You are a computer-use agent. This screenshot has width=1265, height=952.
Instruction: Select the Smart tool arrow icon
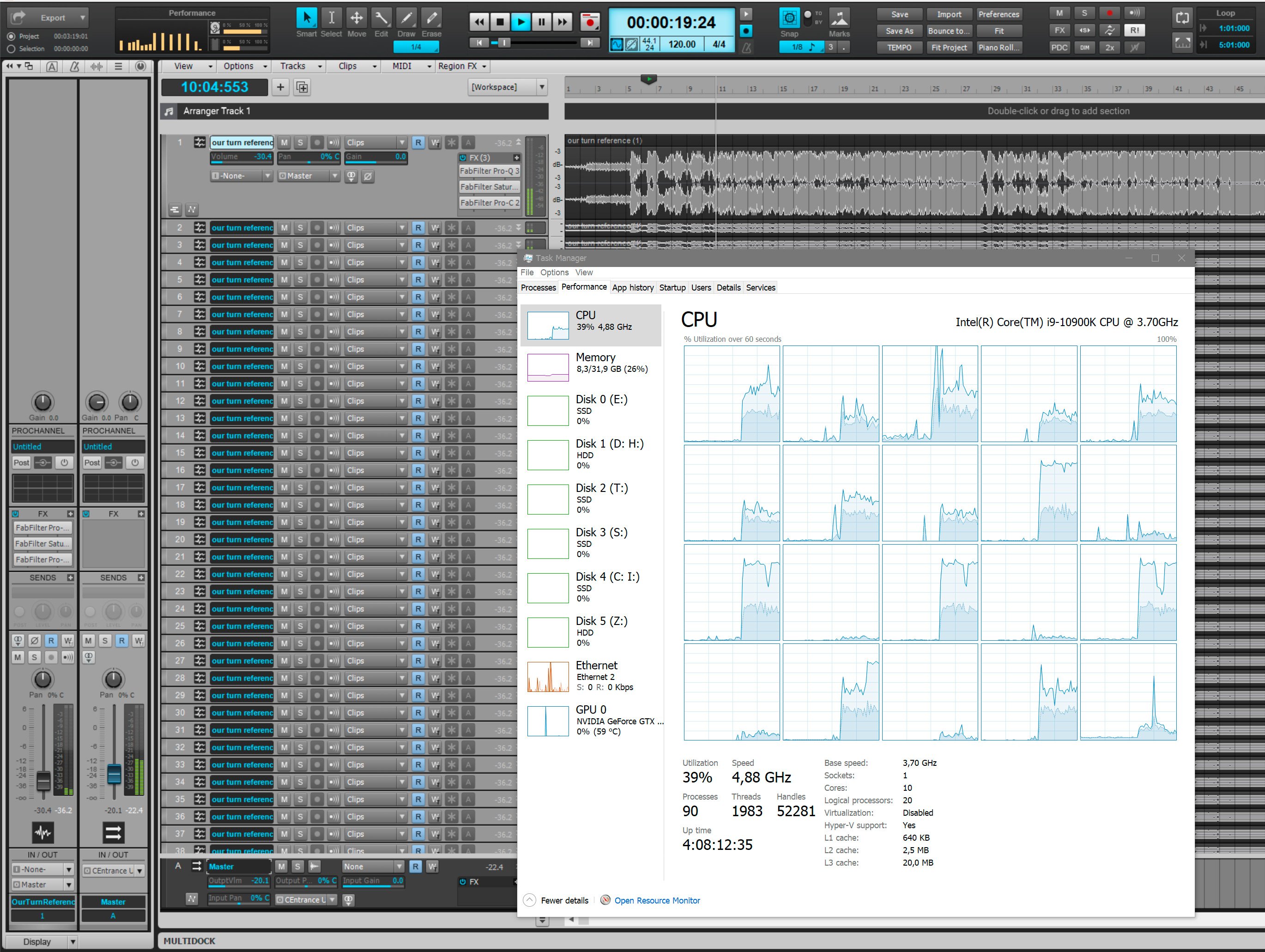pyautogui.click(x=307, y=18)
